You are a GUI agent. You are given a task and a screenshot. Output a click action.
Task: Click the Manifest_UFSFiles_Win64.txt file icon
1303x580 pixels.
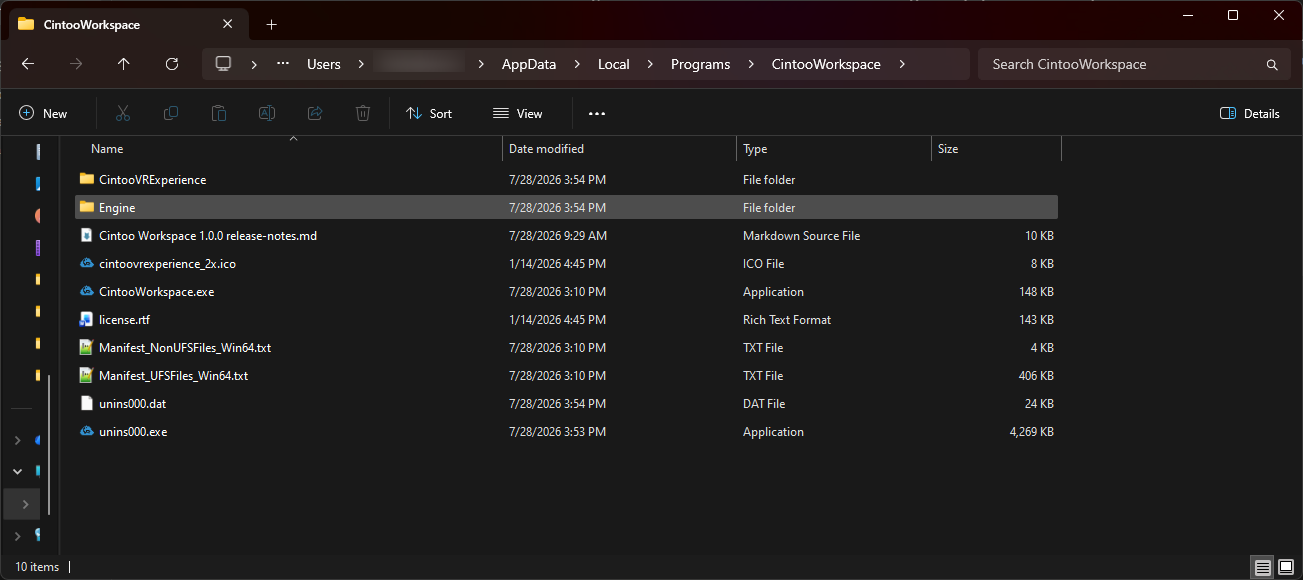tap(86, 376)
